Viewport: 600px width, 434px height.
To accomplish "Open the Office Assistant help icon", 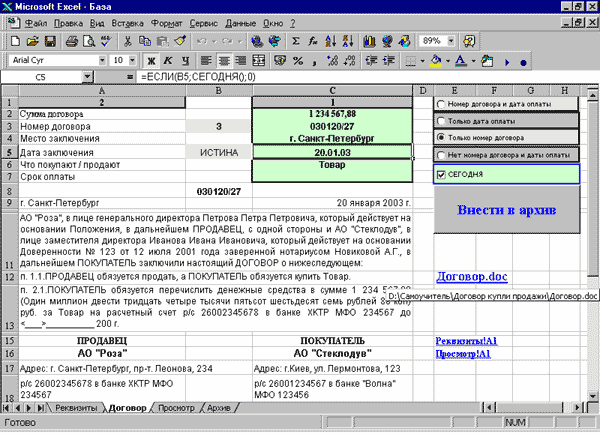I will tap(469, 41).
